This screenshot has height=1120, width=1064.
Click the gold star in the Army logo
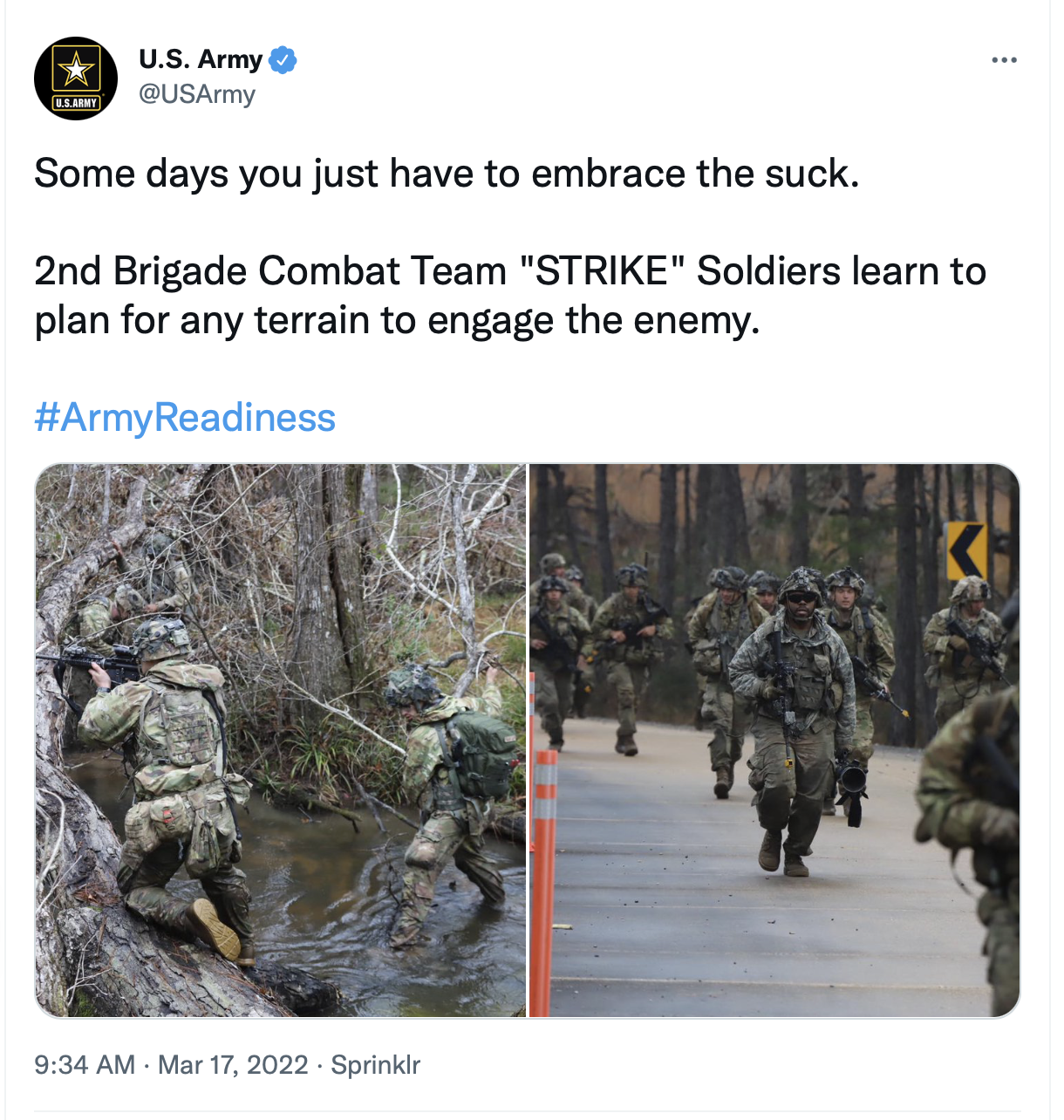76,70
